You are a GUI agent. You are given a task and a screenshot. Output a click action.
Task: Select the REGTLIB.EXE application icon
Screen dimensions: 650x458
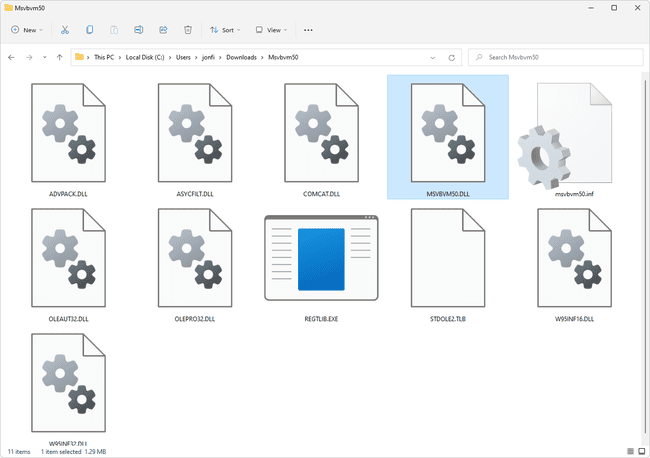click(x=321, y=258)
